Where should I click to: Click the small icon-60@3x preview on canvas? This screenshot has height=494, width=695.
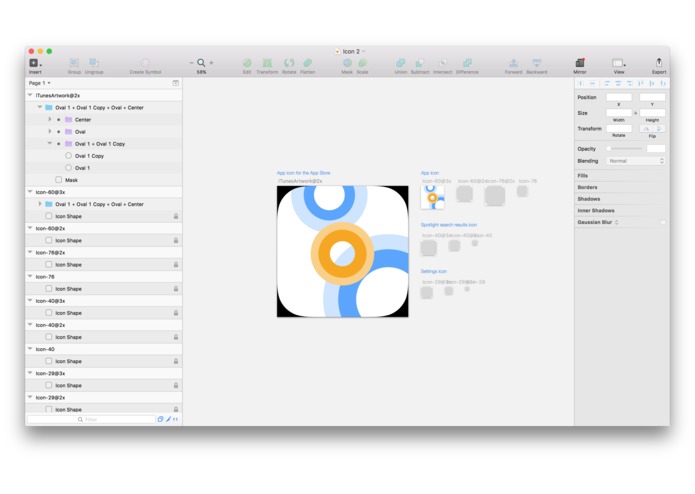click(x=432, y=197)
